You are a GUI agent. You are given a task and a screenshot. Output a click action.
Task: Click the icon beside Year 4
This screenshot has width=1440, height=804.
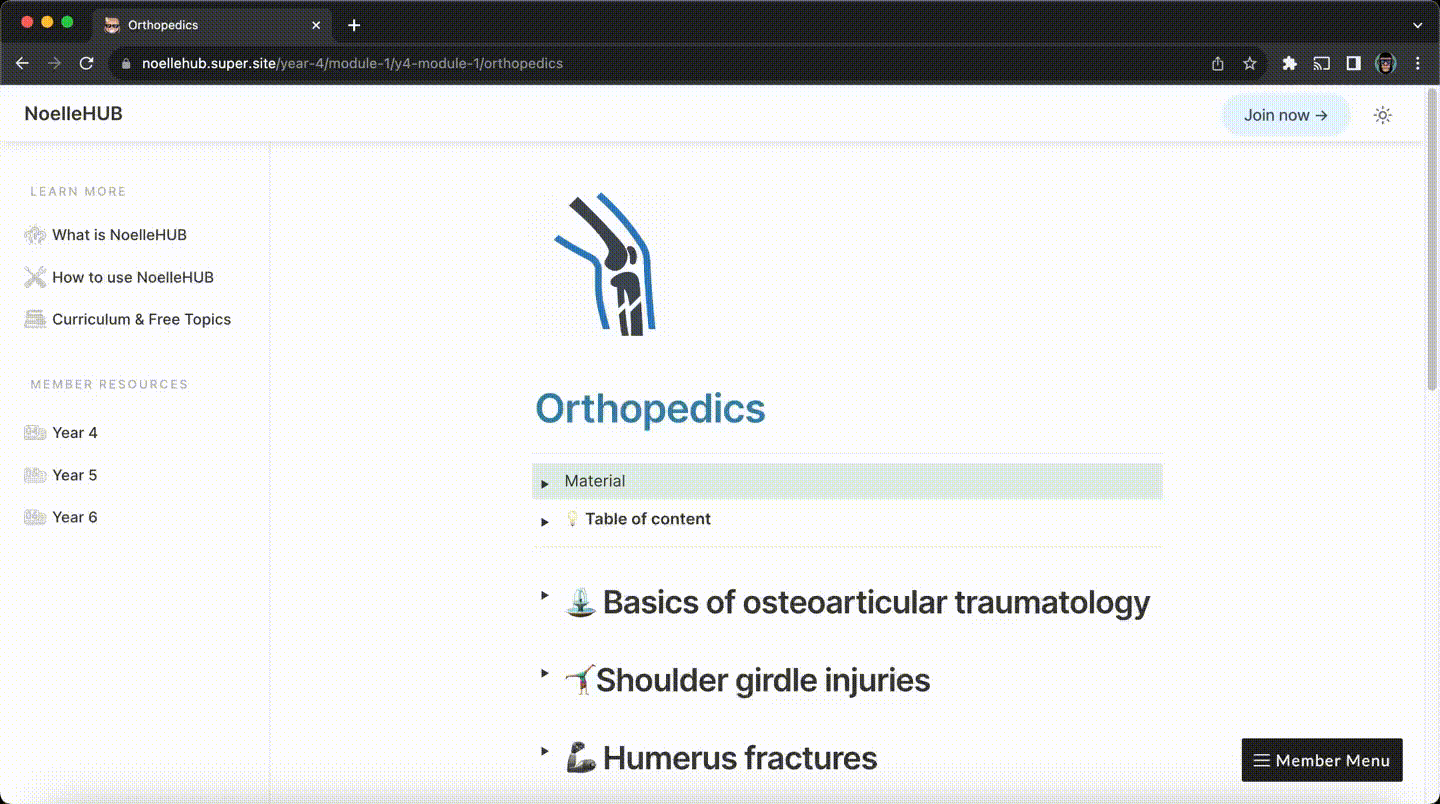tap(35, 433)
